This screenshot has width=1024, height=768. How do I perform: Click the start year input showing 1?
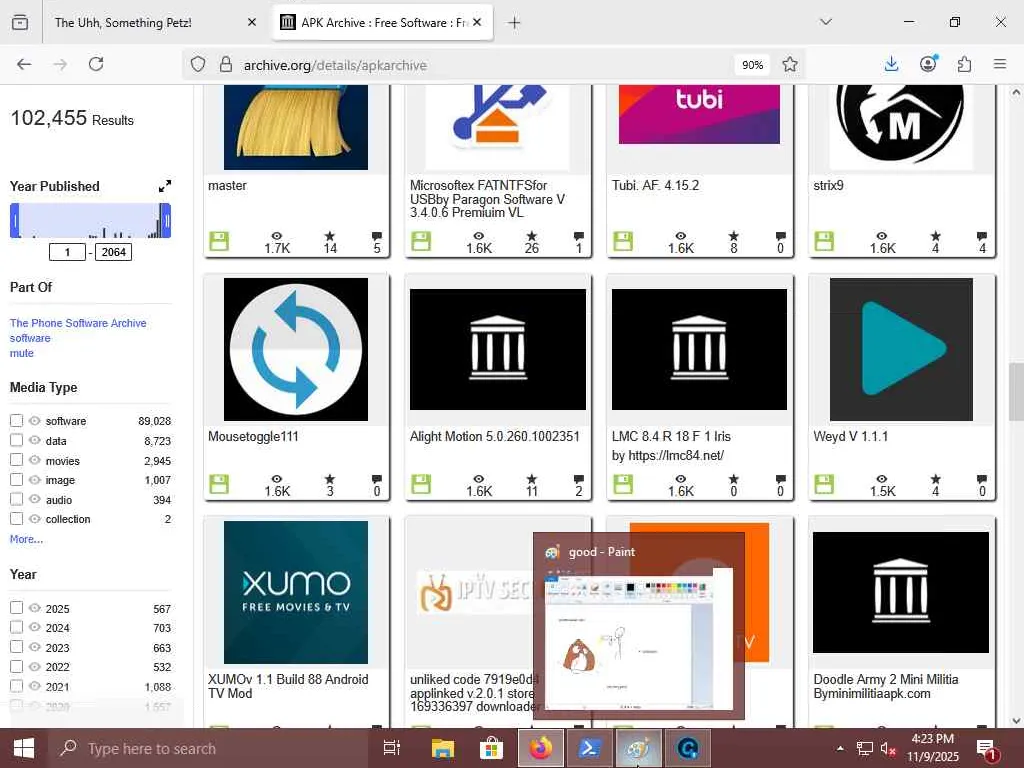click(67, 252)
